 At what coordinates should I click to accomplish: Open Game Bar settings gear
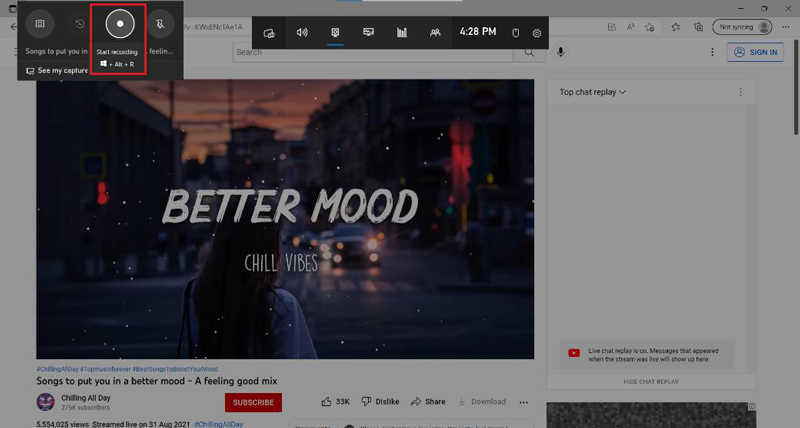pyautogui.click(x=537, y=33)
